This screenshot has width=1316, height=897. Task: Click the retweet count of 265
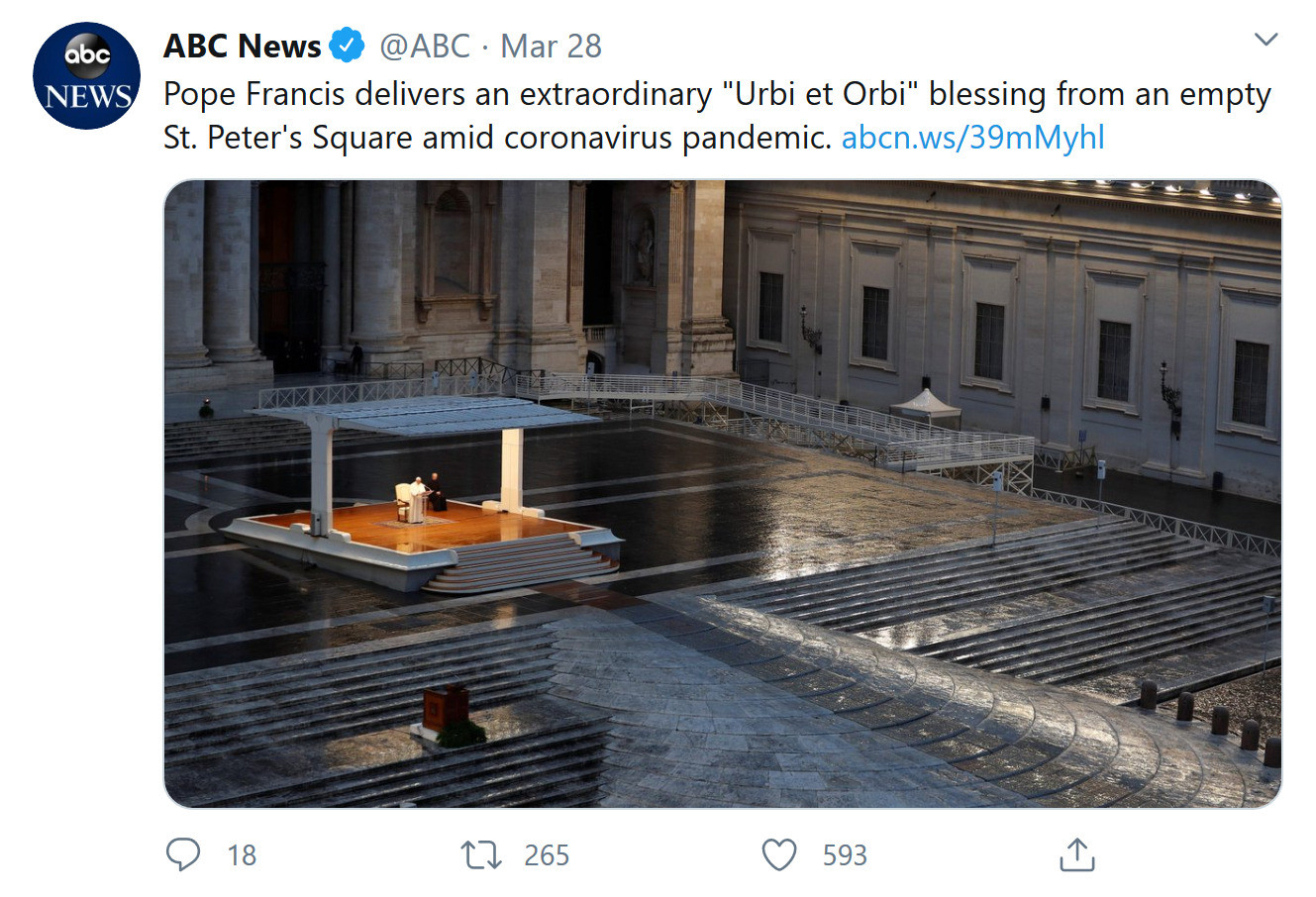tap(547, 855)
